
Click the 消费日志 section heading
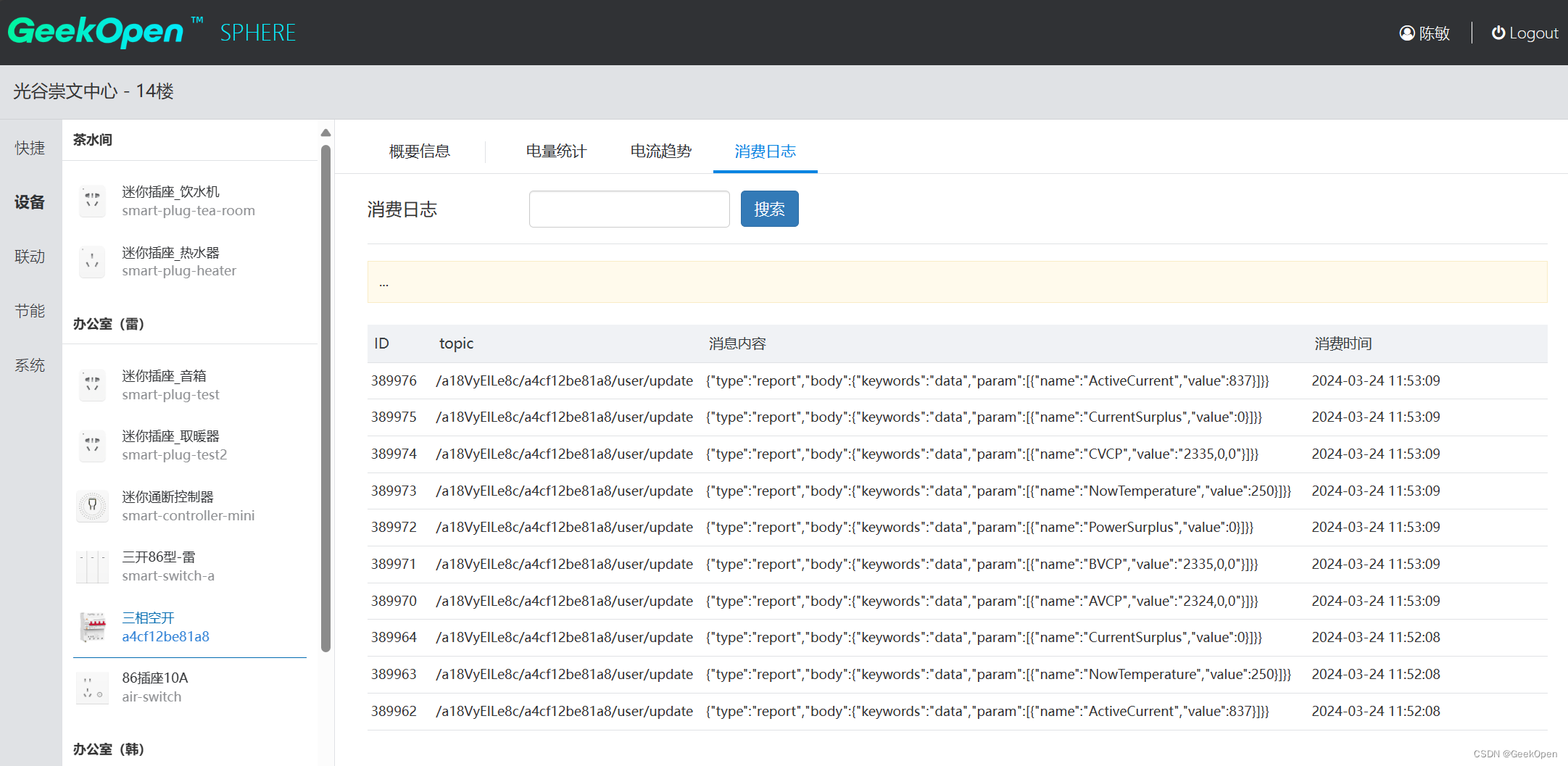402,209
